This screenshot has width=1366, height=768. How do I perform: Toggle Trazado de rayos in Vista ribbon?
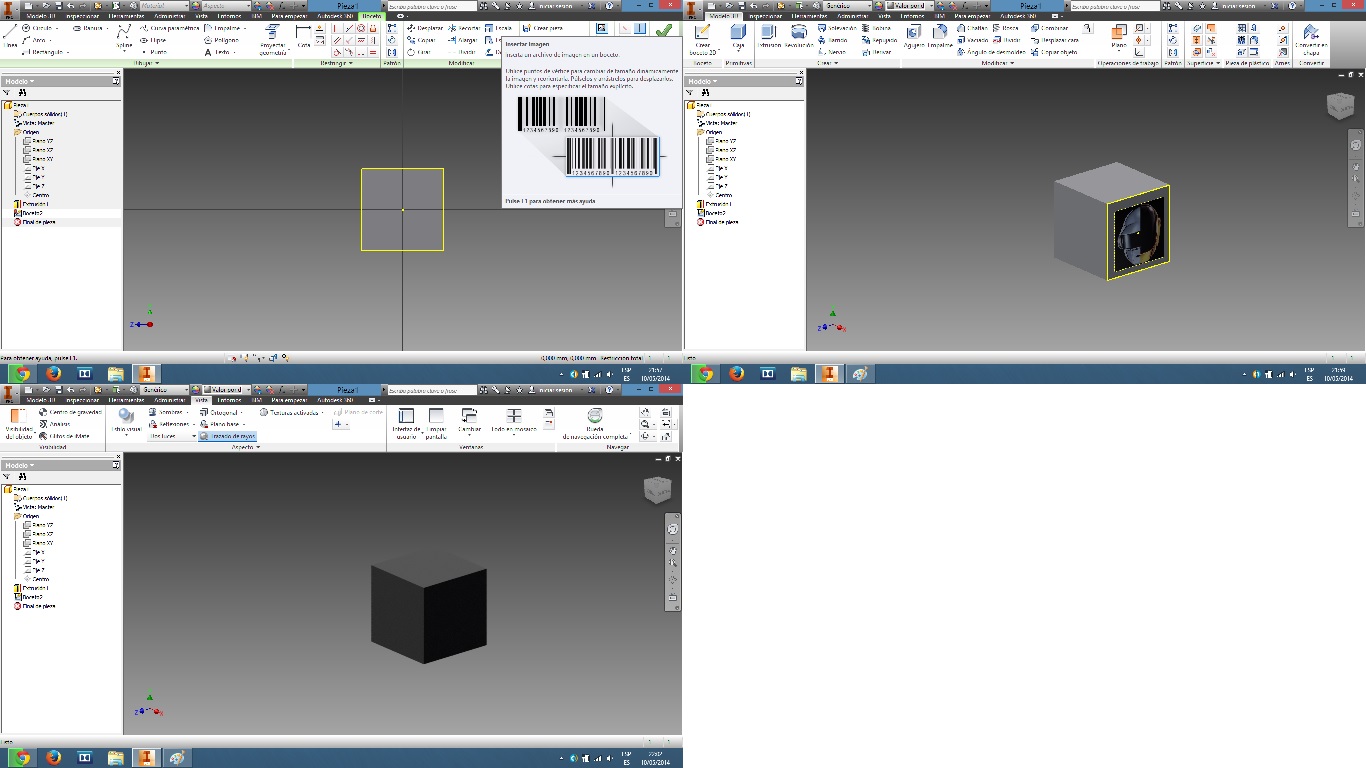[227, 436]
